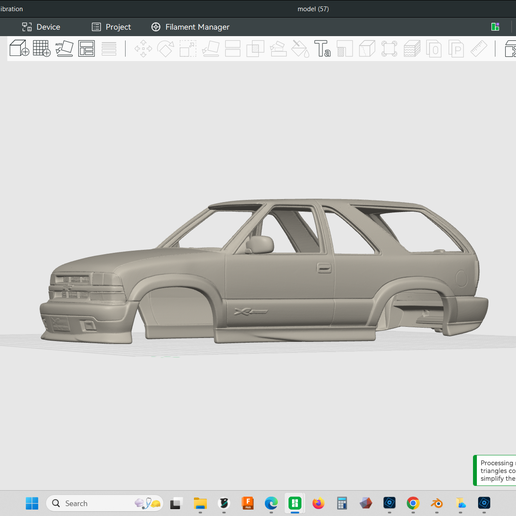Select the SUV body 3D model

(x=263, y=272)
